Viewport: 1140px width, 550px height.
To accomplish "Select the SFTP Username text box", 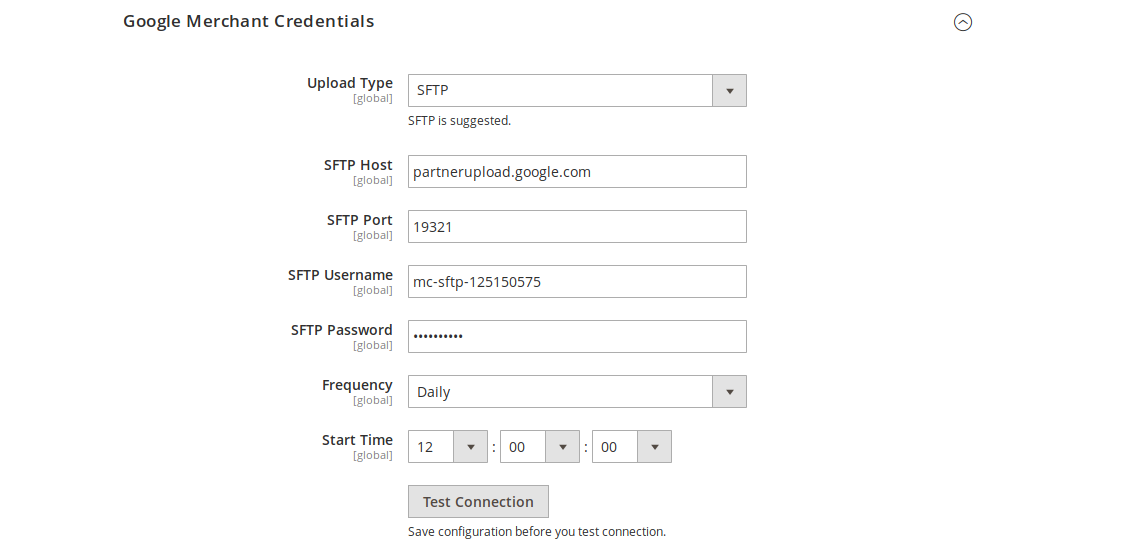I will coord(577,282).
